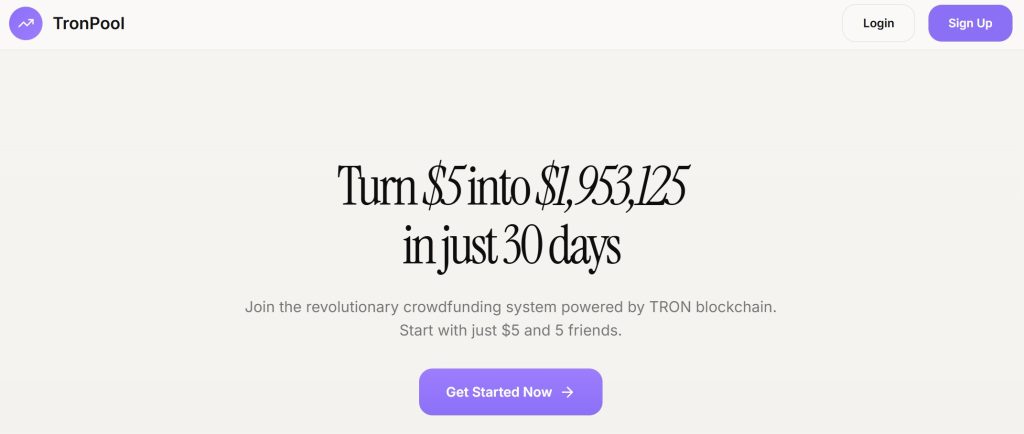Image resolution: width=1024 pixels, height=434 pixels.
Task: Click "TRON blockchain" in the subtitle
Action: pos(715,306)
